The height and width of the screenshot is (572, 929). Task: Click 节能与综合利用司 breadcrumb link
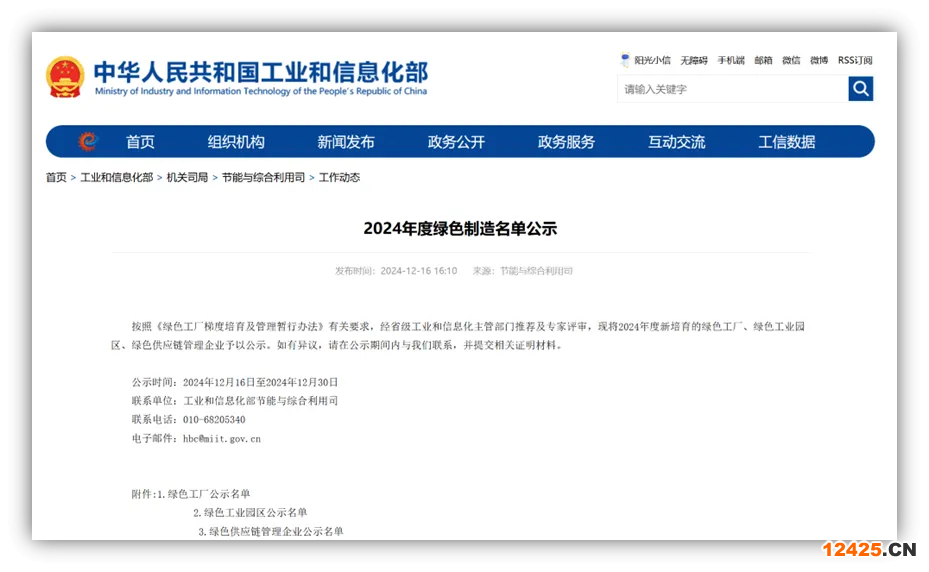point(263,177)
